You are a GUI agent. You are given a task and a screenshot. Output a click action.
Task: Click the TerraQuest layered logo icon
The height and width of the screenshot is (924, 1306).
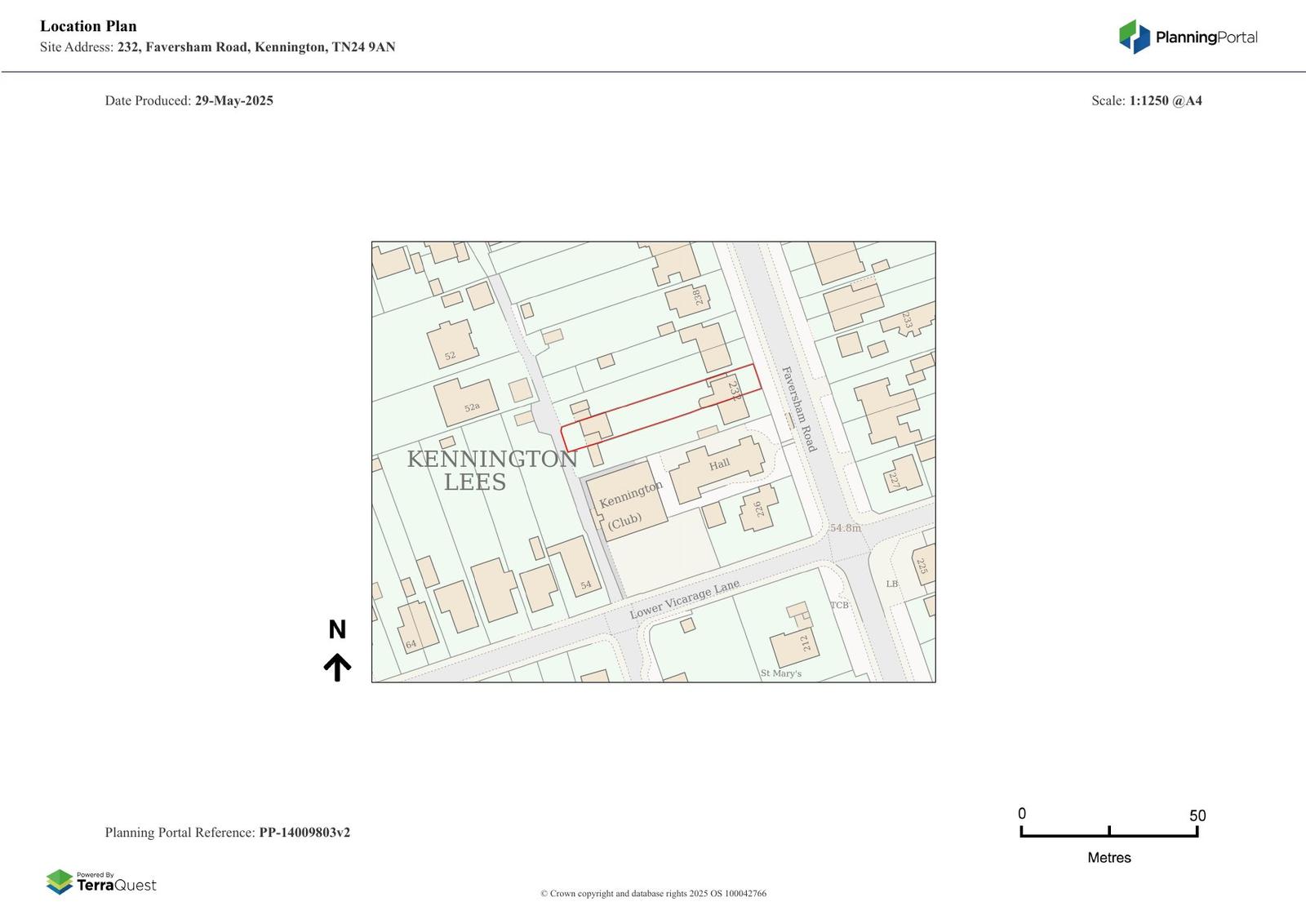click(x=60, y=882)
